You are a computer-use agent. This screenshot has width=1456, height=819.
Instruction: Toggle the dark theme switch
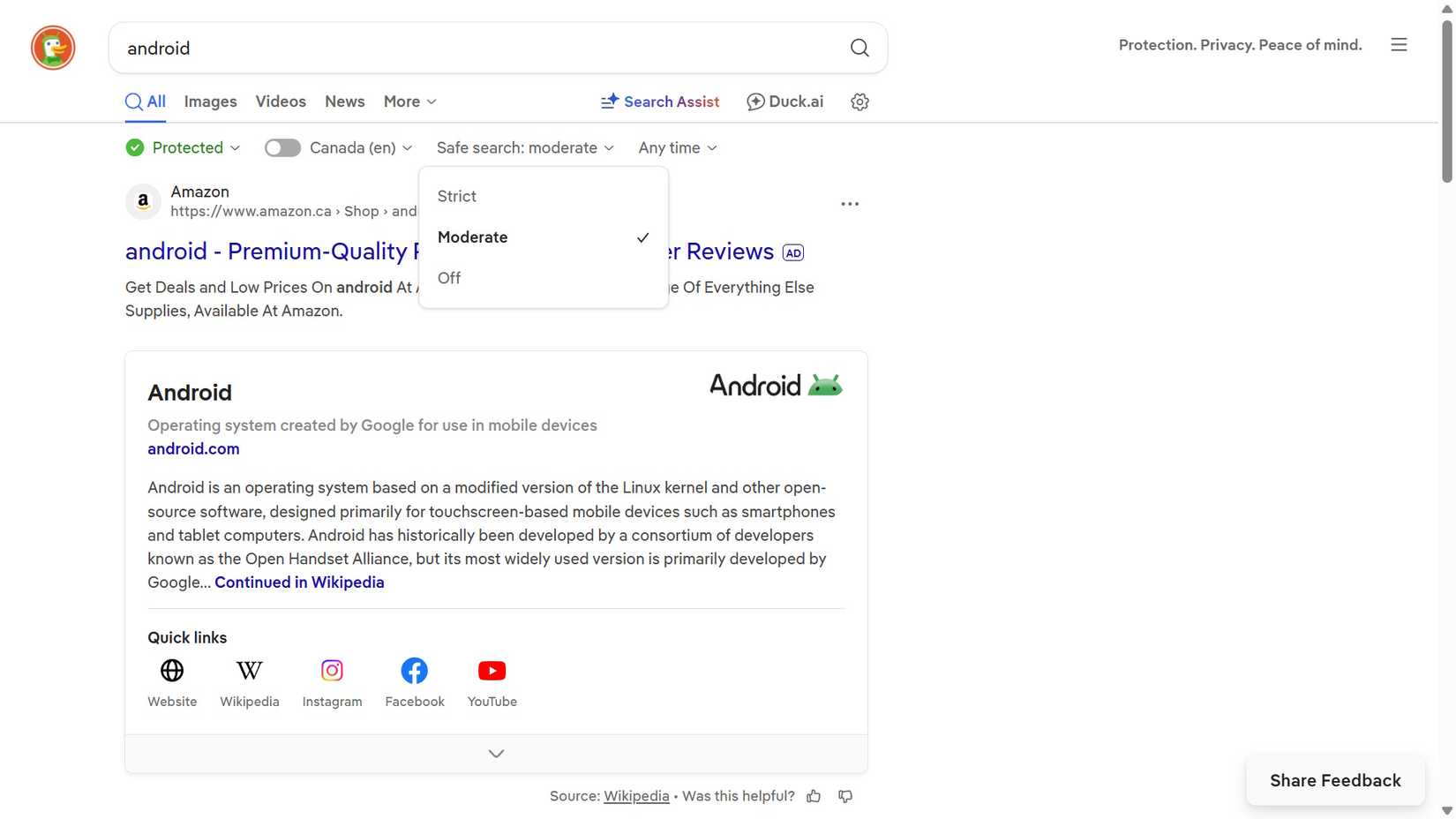282,147
